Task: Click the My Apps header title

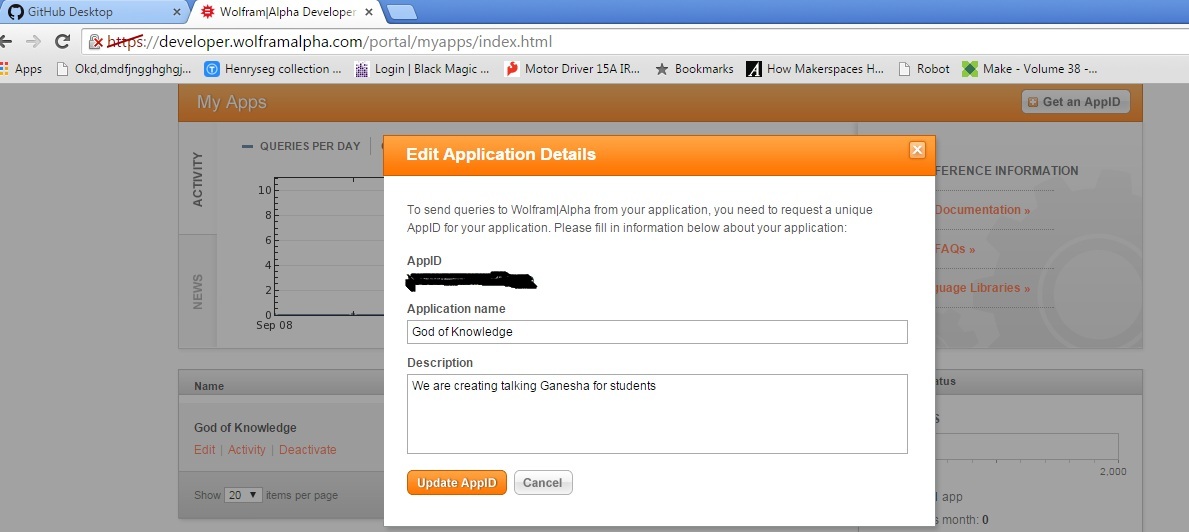Action: [231, 102]
